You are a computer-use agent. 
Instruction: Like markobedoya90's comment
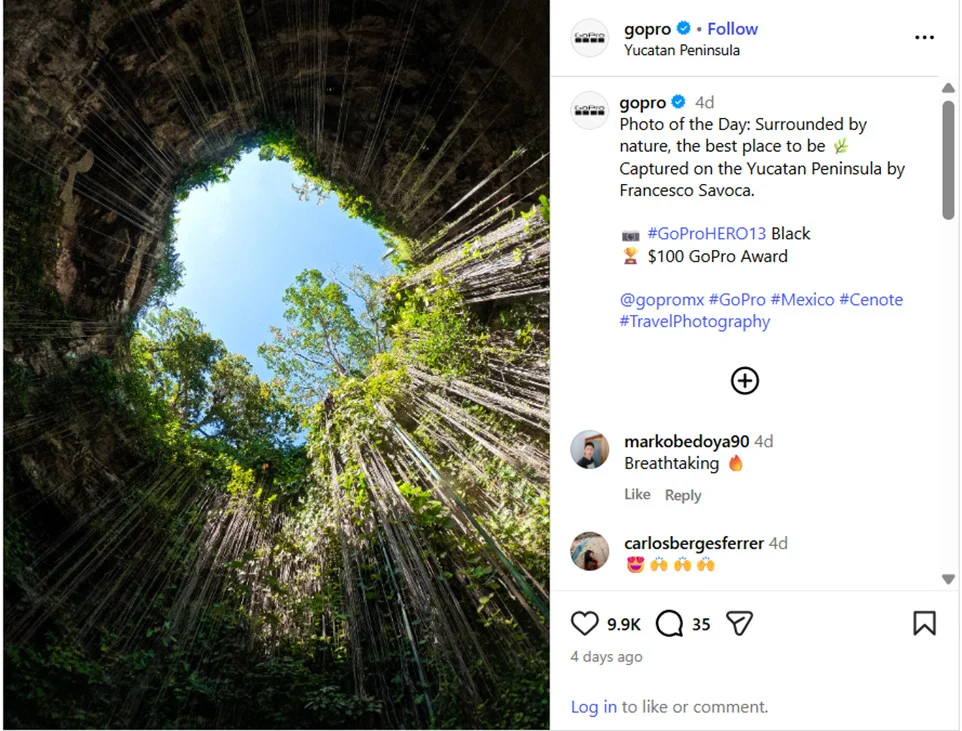(x=637, y=494)
